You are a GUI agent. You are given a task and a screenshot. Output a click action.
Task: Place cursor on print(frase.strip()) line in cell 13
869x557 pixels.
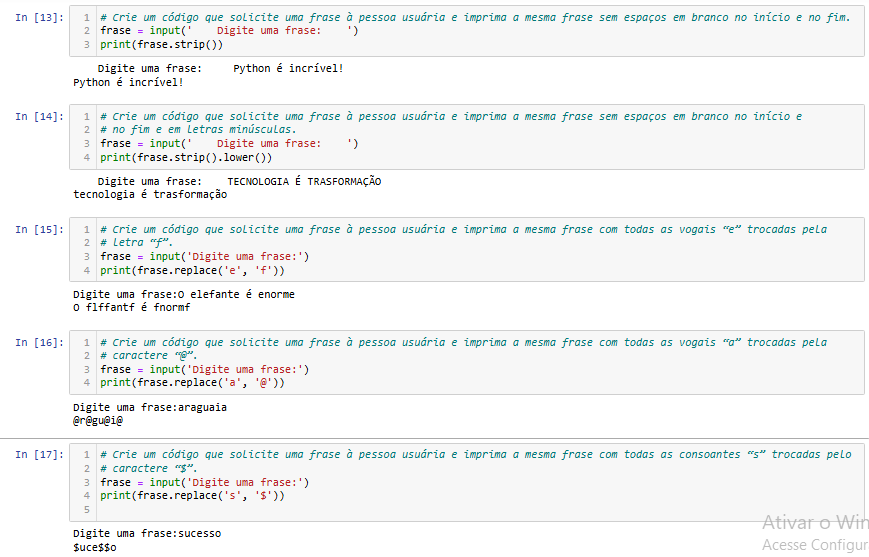click(161, 45)
